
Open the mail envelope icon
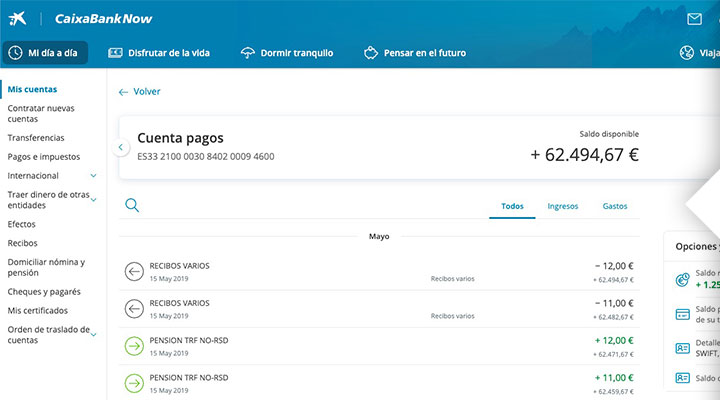pyautogui.click(x=694, y=19)
